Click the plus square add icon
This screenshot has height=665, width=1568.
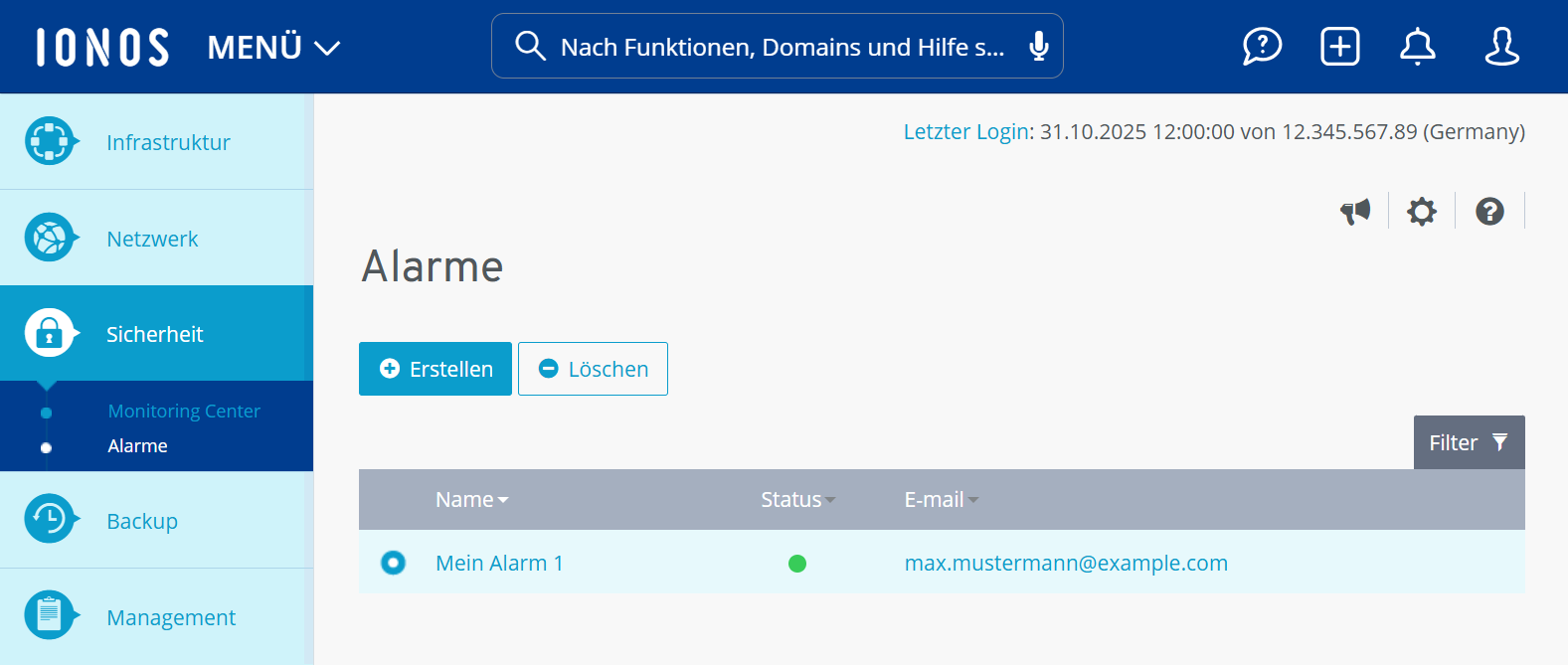tap(1339, 46)
